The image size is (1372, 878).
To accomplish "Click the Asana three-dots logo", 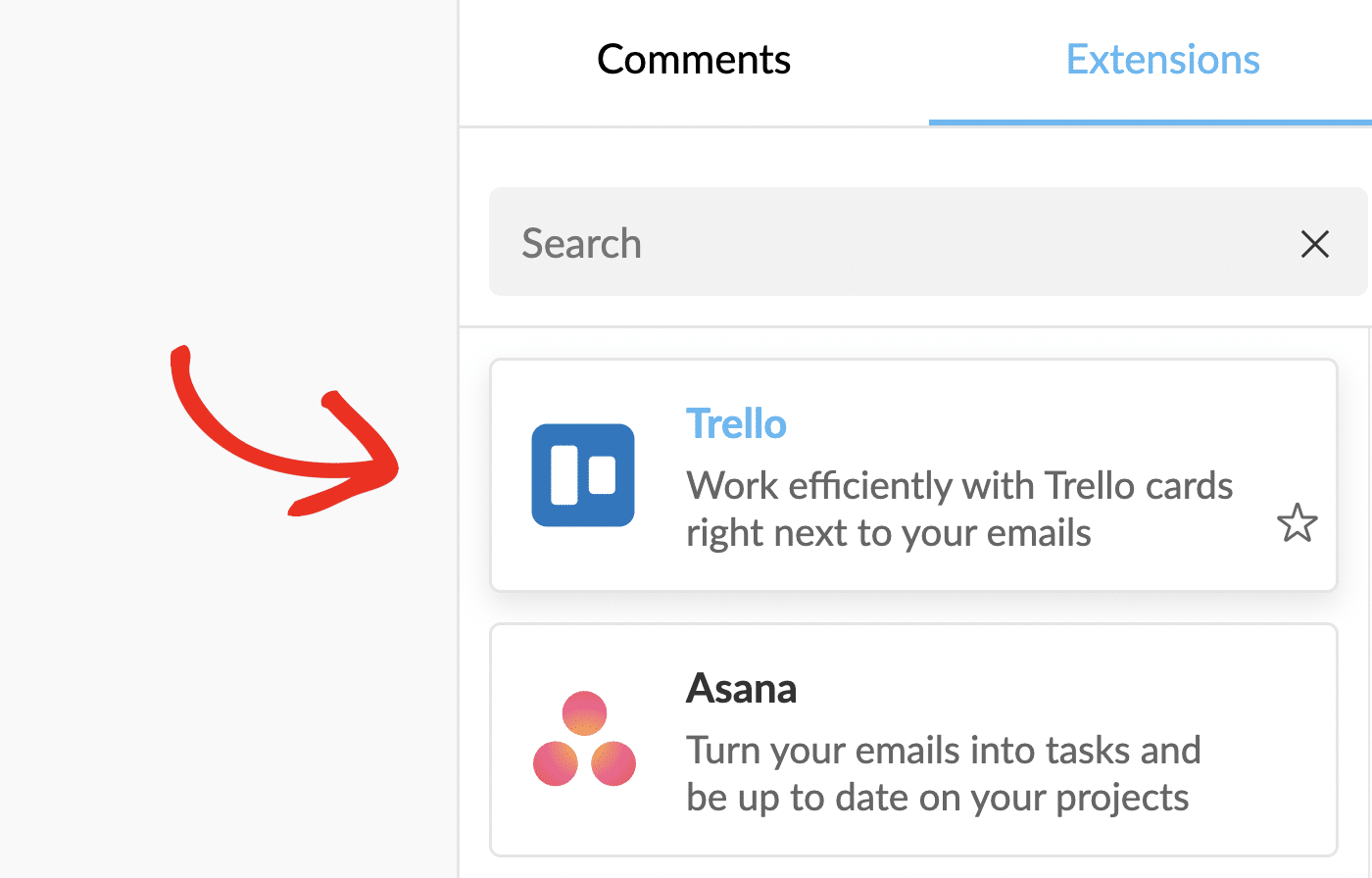I will pyautogui.click(x=583, y=740).
